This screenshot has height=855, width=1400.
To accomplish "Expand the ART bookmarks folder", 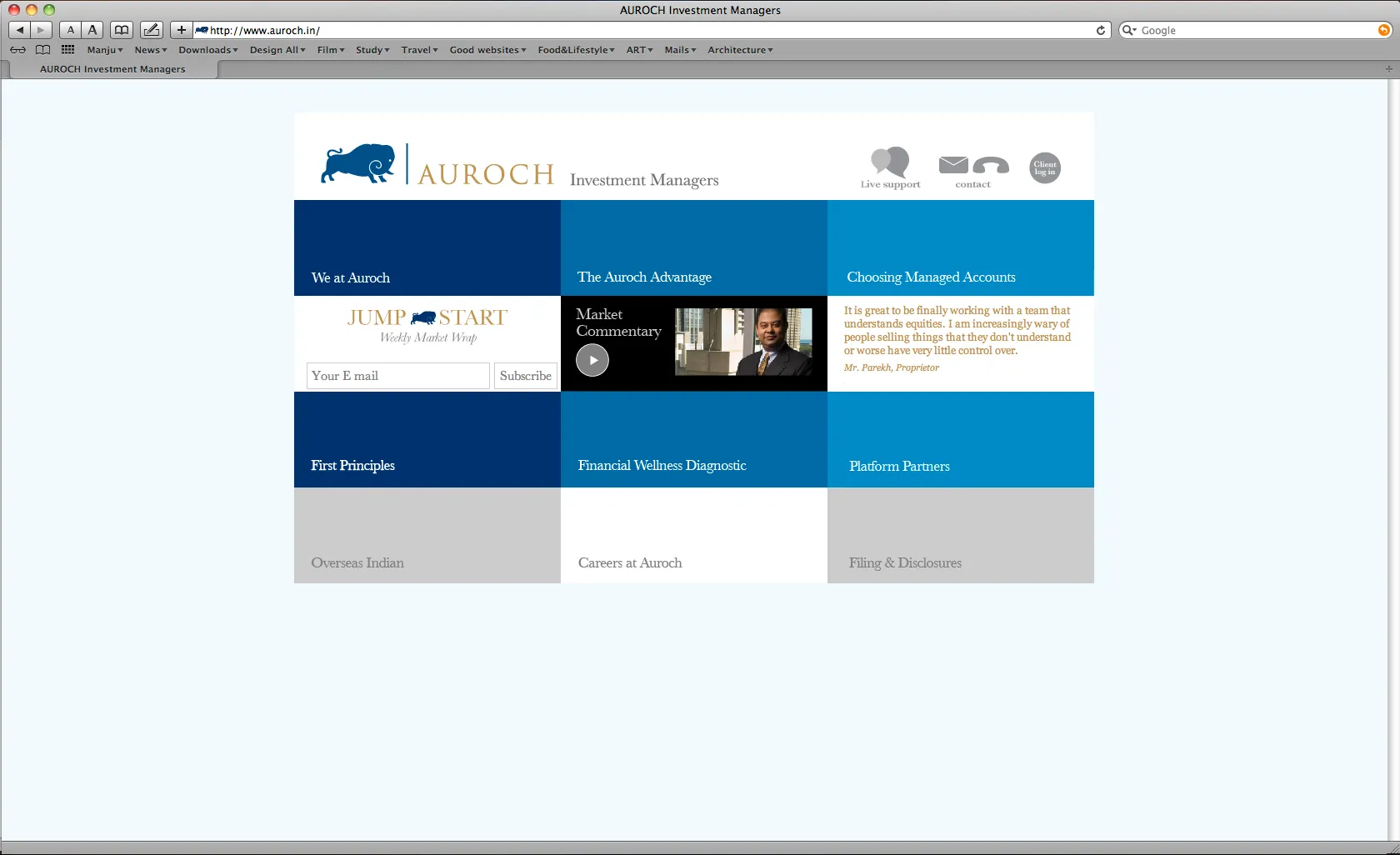I will [x=640, y=50].
